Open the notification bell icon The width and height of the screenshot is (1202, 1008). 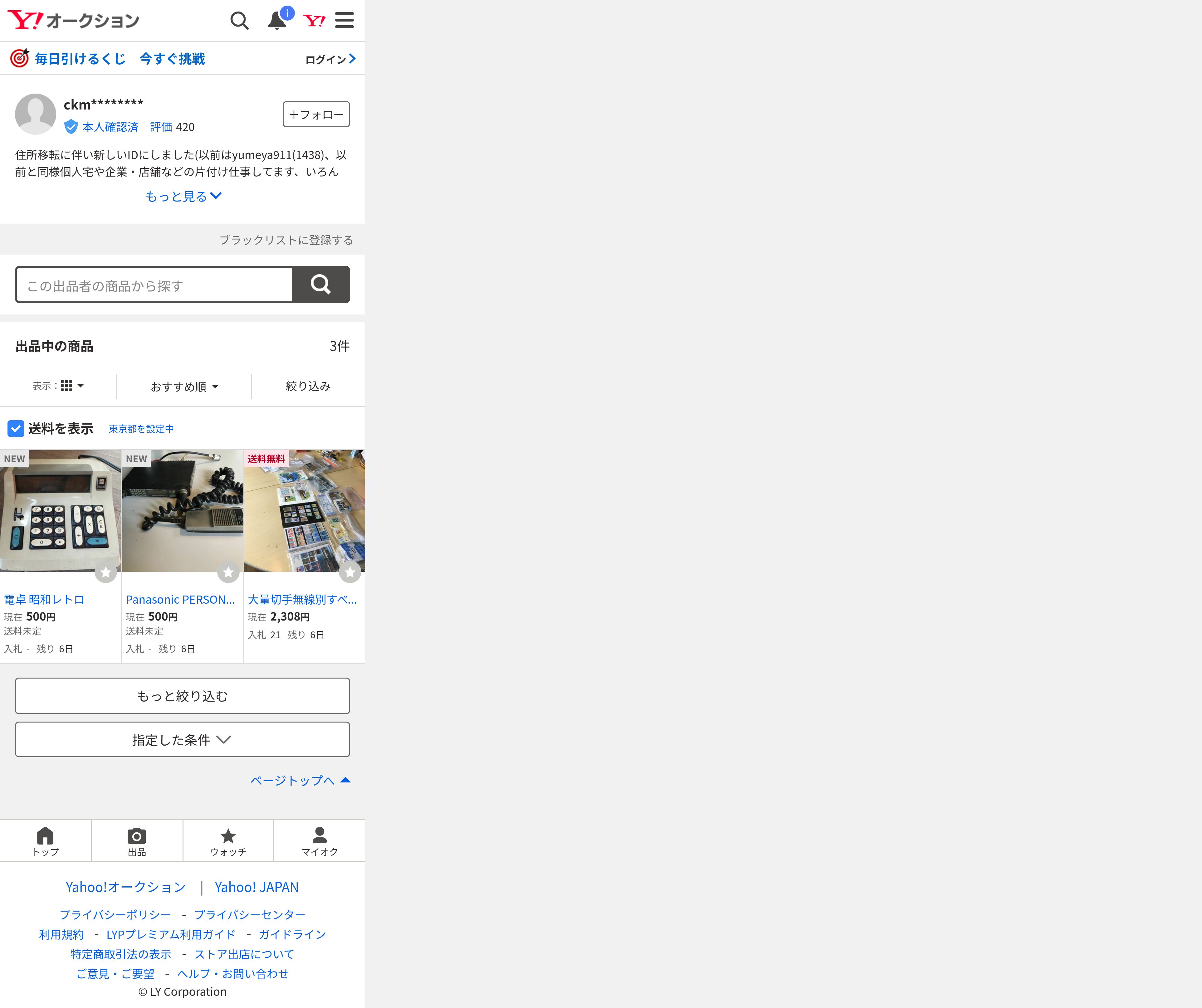tap(278, 21)
